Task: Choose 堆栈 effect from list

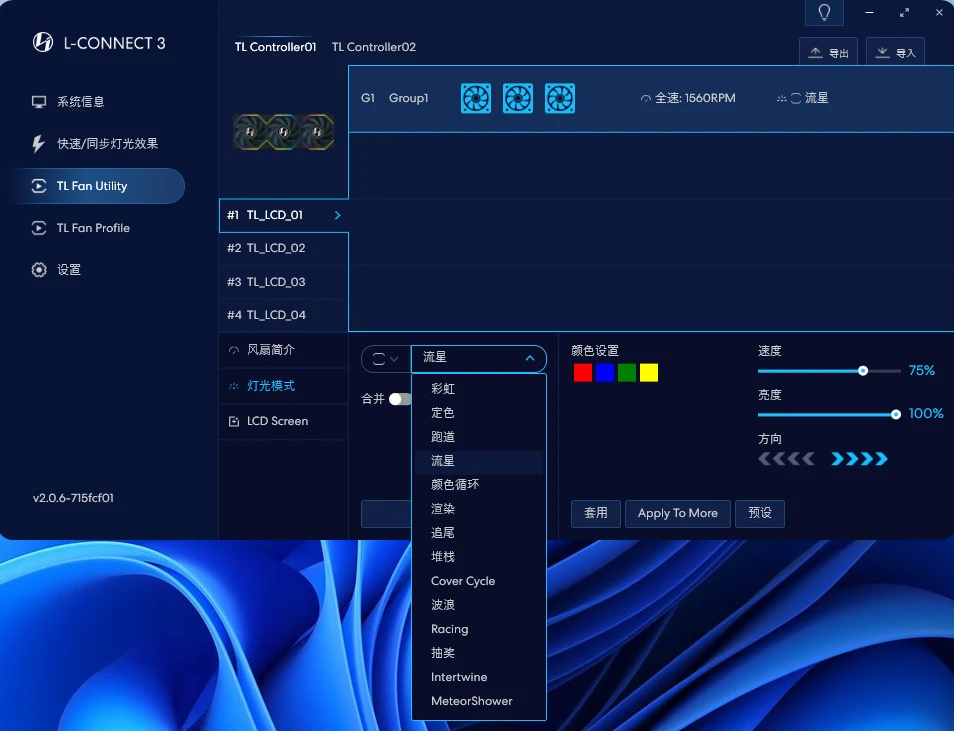Action: point(479,557)
